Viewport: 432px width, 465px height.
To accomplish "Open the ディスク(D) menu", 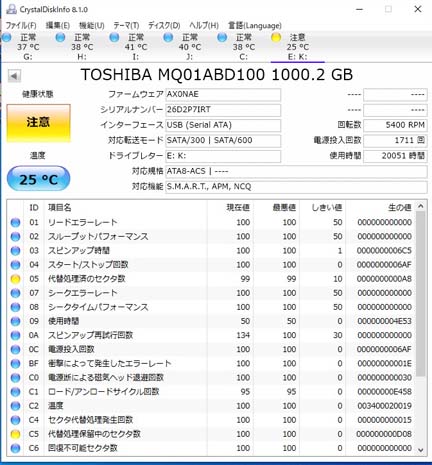I will 164,25.
